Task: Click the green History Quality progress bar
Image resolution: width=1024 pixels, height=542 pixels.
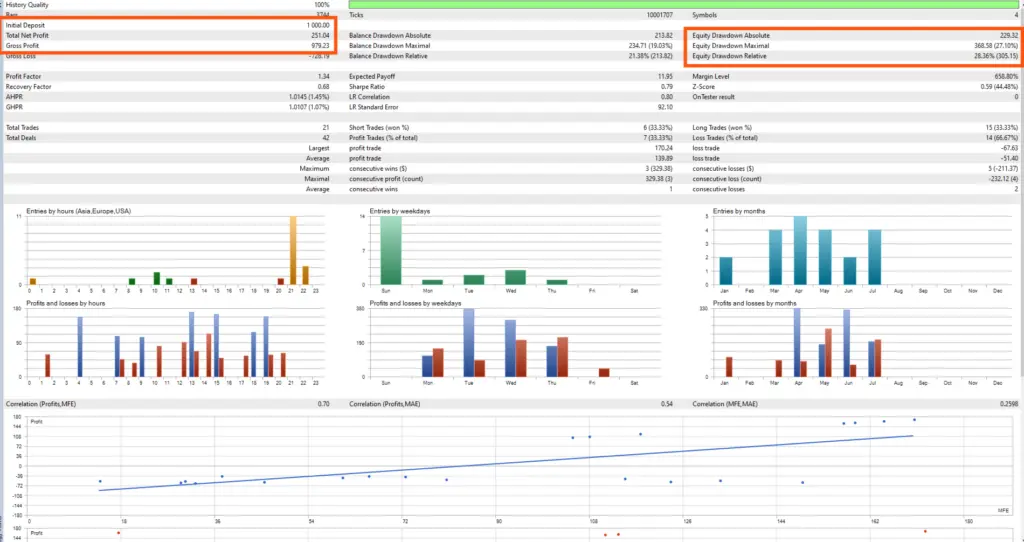Action: (x=682, y=5)
